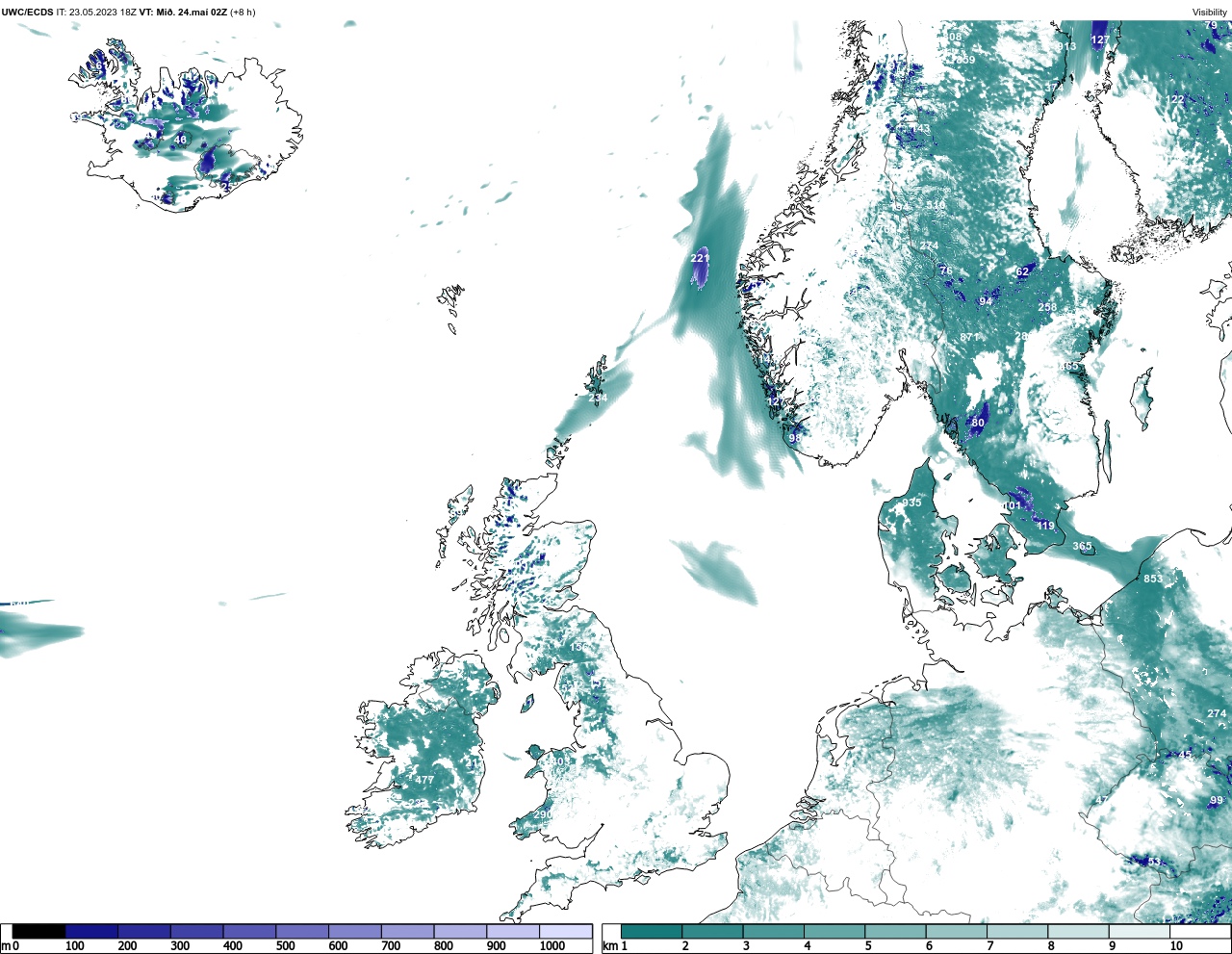Screen dimensions: 1232x954
Task: Select the 400–500 m legend color block
Action: tap(249, 932)
